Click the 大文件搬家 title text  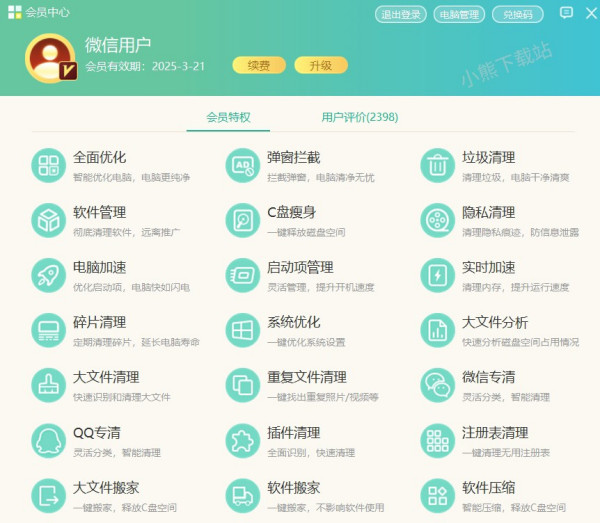[x=106, y=488]
